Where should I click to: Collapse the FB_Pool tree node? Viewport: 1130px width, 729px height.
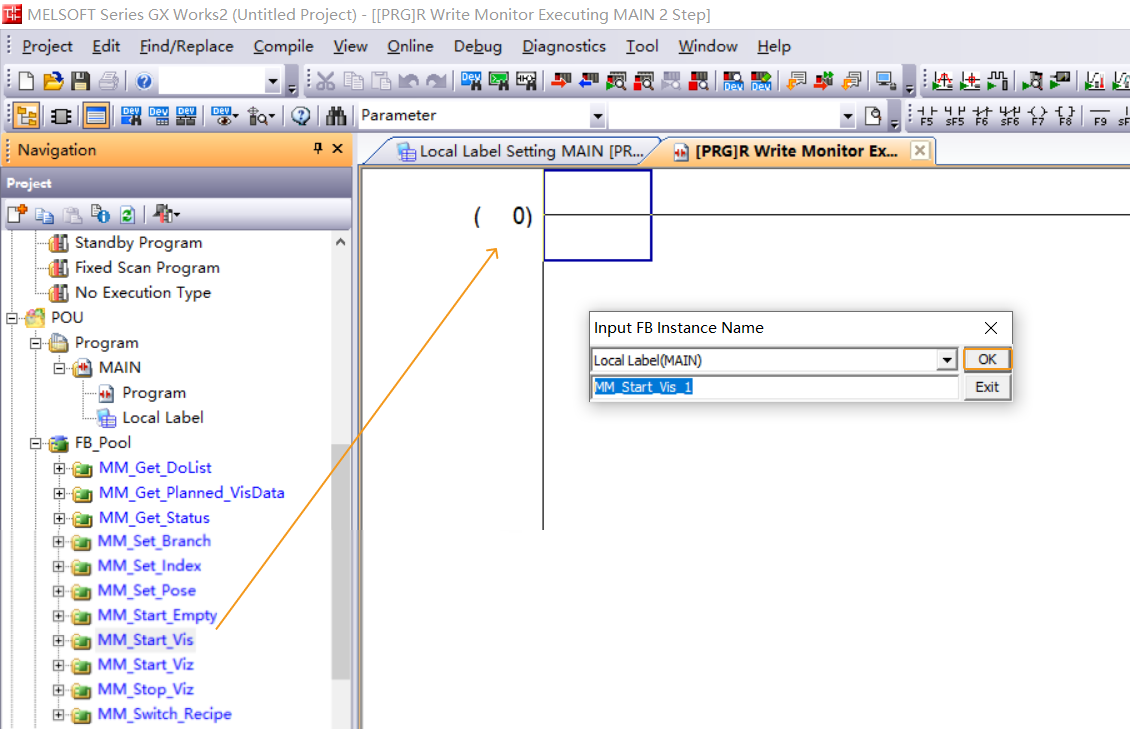[x=36, y=443]
